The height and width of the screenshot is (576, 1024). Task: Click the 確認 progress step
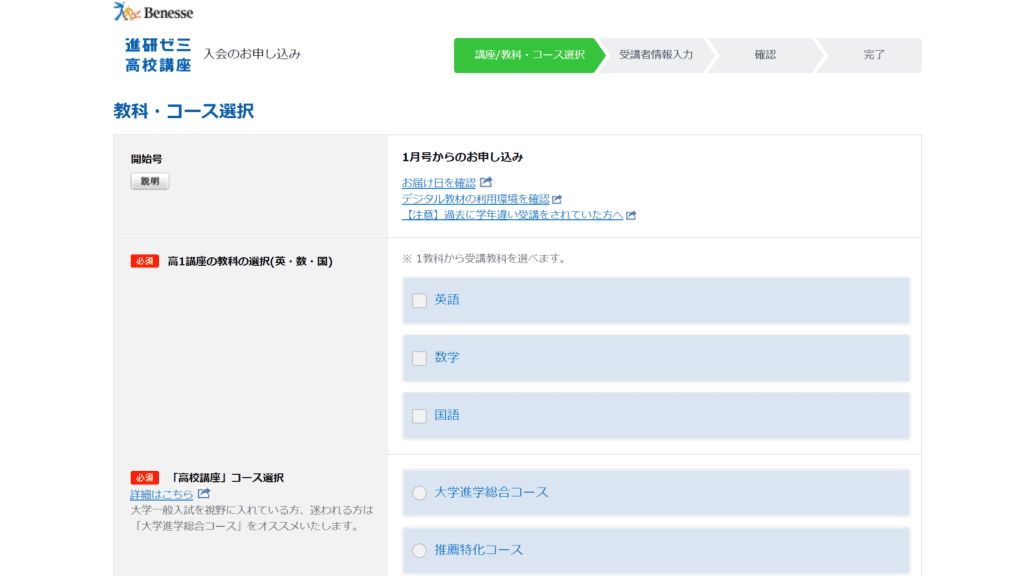768,55
